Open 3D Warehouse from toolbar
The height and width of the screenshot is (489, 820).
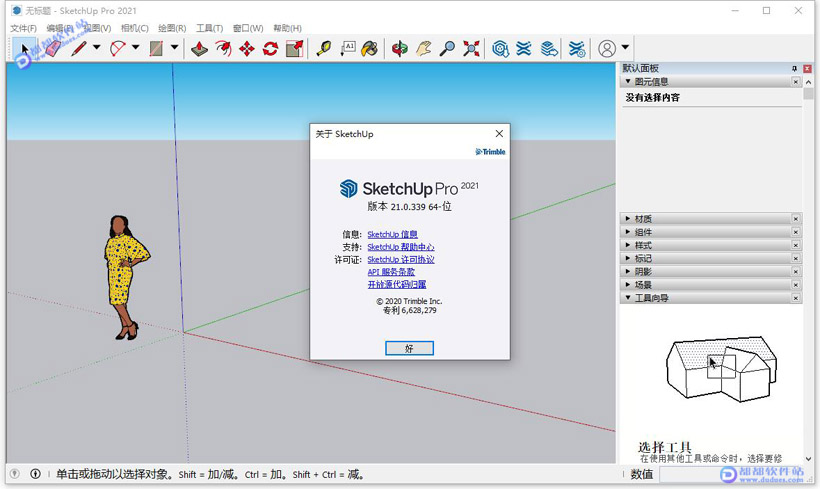pos(500,49)
